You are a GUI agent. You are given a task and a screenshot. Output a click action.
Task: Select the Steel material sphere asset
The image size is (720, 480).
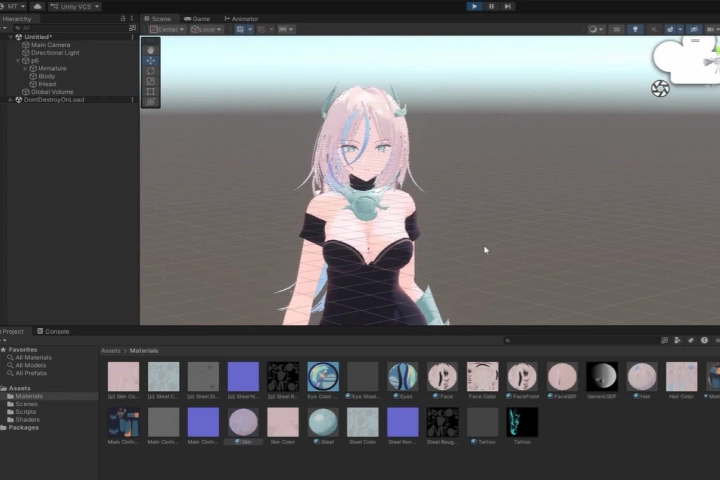click(323, 422)
